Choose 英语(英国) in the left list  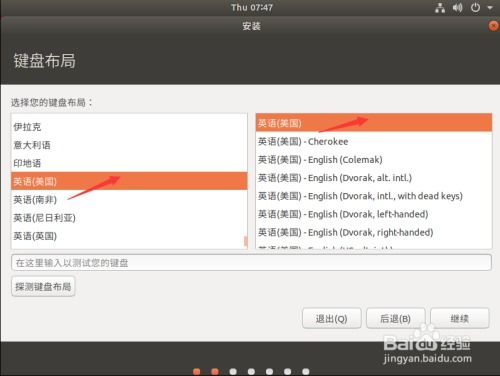pyautogui.click(x=129, y=236)
